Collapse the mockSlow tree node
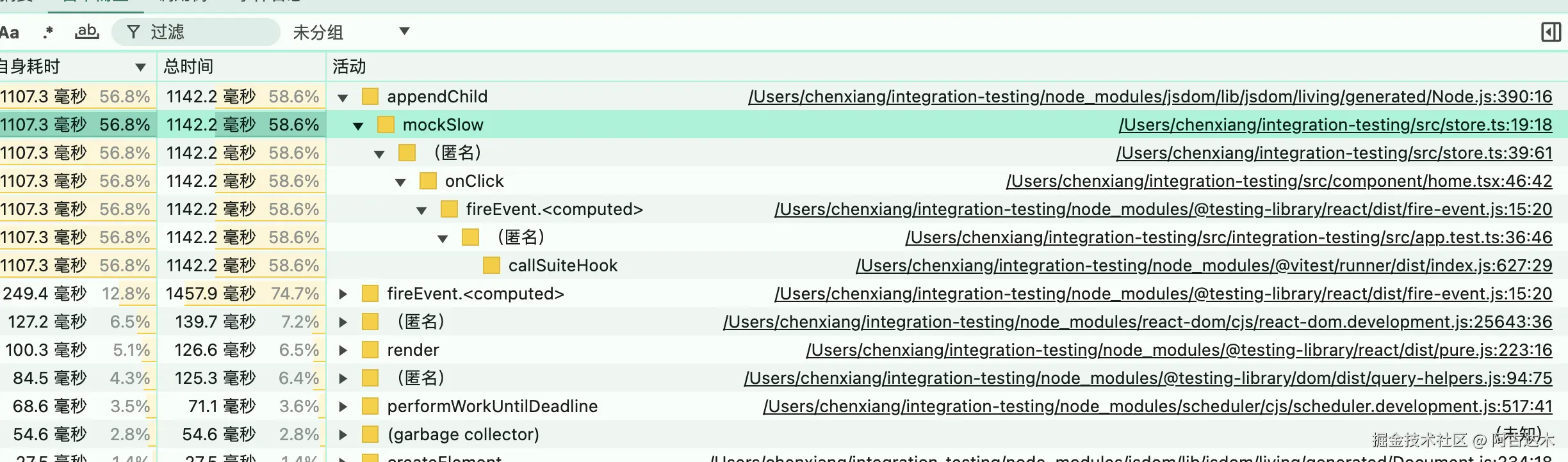 358,126
